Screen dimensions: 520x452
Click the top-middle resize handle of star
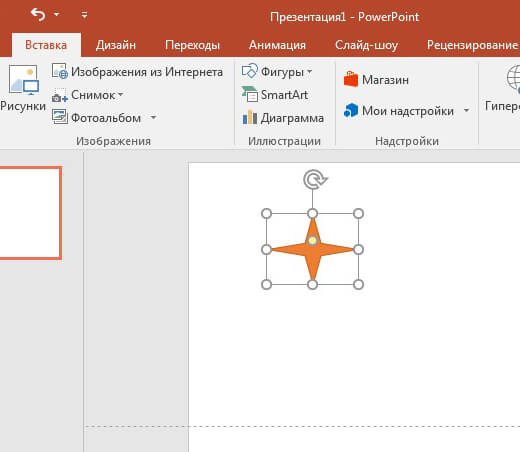(312, 213)
